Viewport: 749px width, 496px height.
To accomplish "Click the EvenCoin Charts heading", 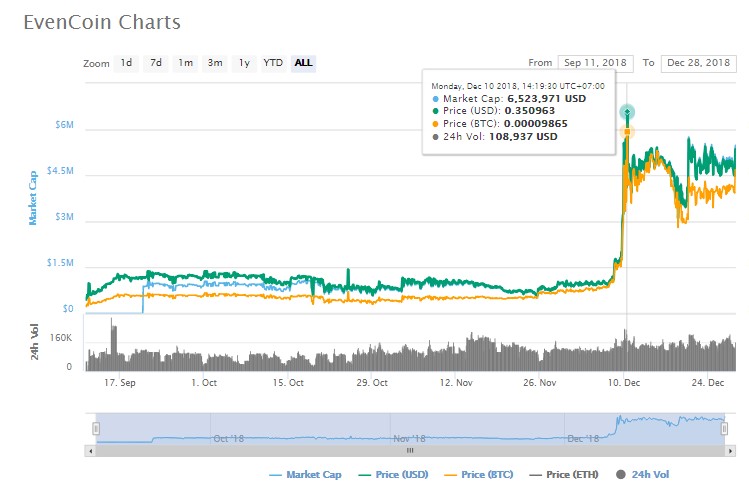I will [x=102, y=22].
